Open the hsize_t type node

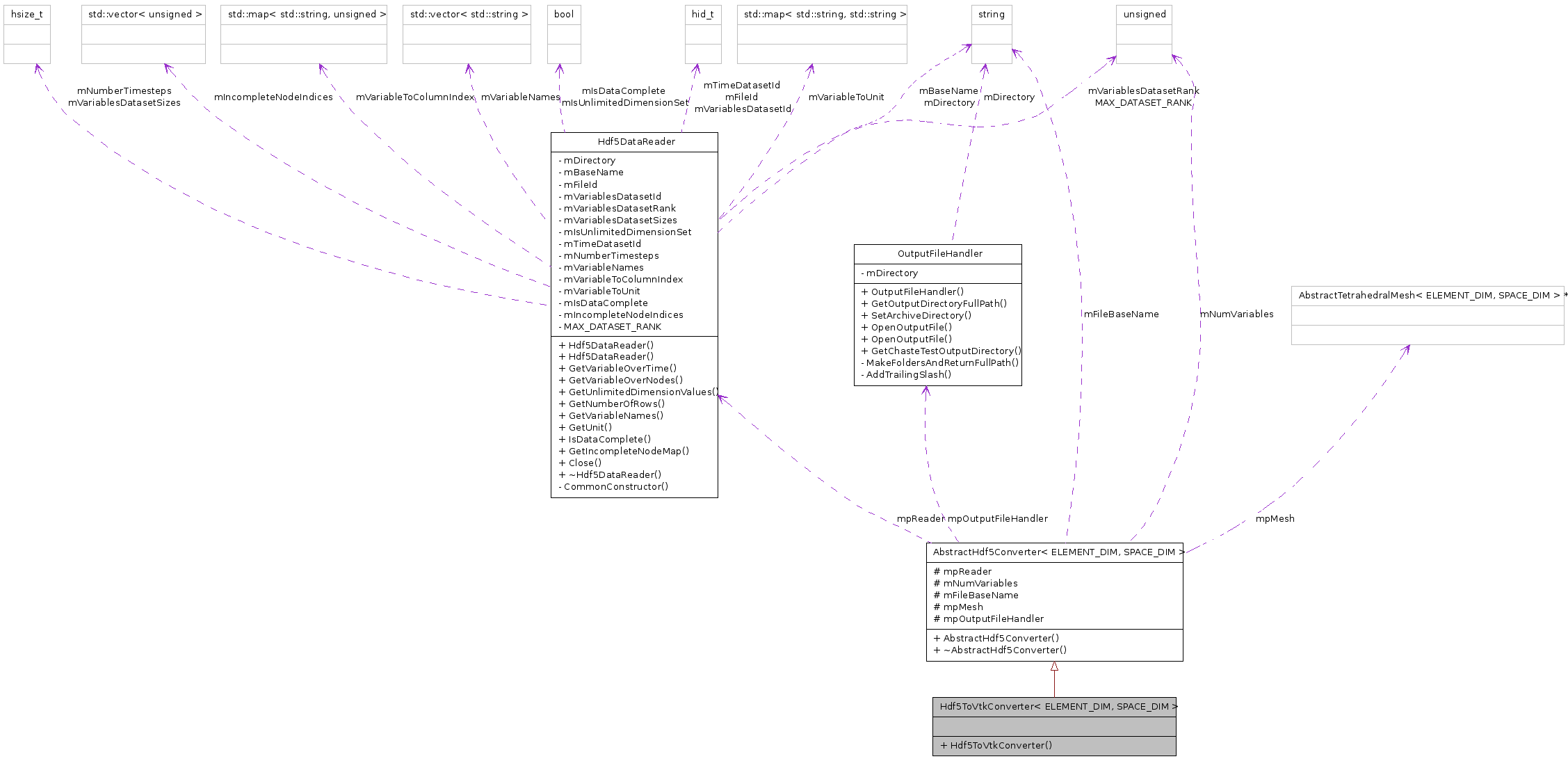pyautogui.click(x=27, y=34)
